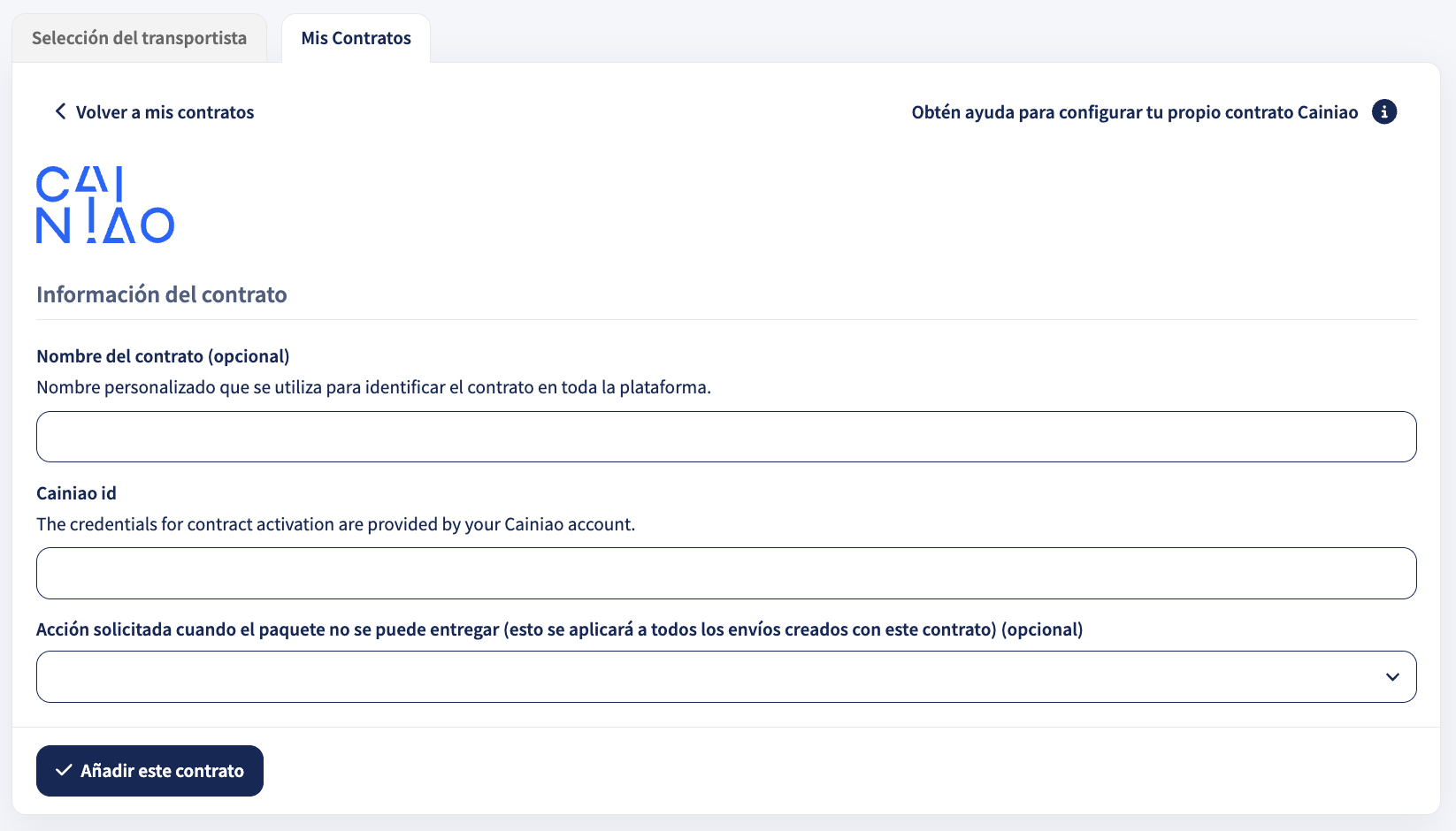Expand the chevron arrow of the delivery action dropdown
1456x831 pixels.
(1392, 677)
